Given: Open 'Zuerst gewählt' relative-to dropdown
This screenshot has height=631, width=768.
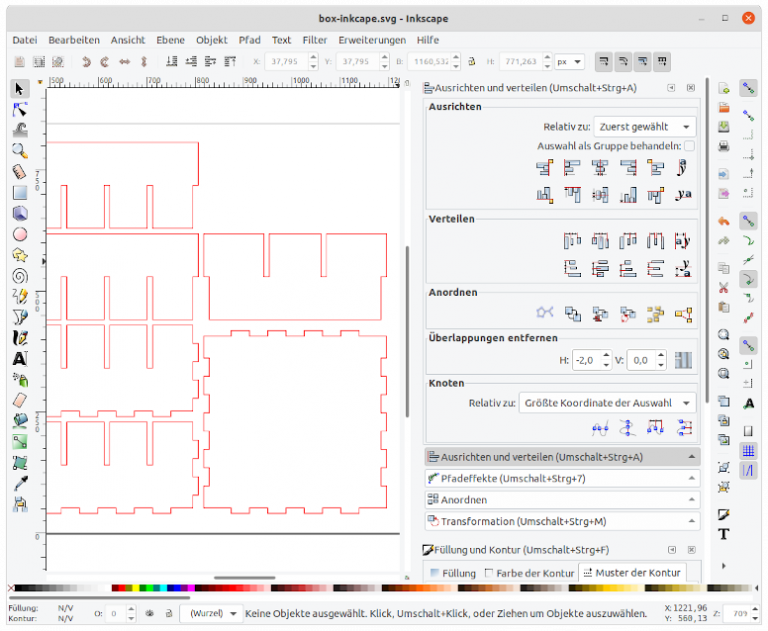Looking at the screenshot, I should (645, 127).
